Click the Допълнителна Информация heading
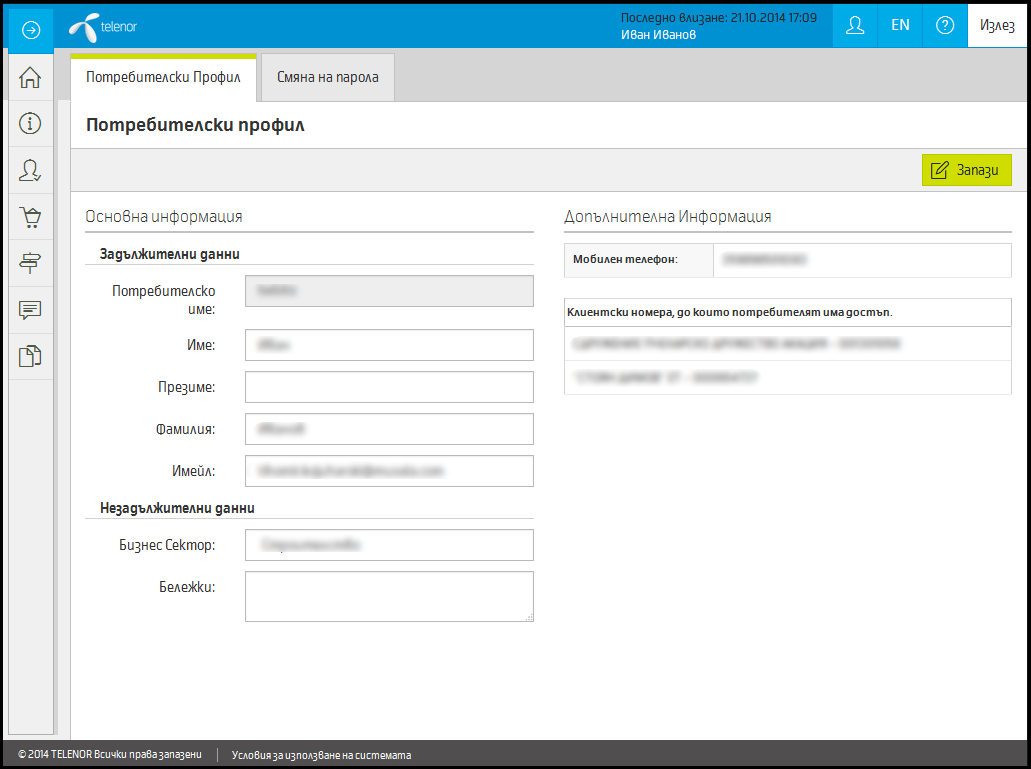This screenshot has height=769, width=1031. coord(667,216)
